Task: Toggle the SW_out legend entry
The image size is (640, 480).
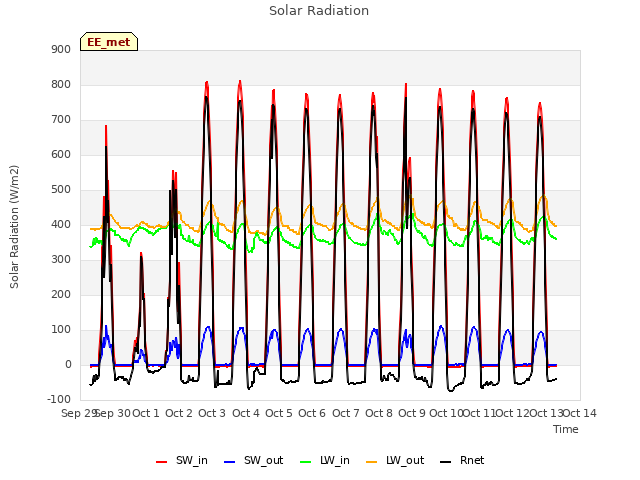Action: [x=253, y=460]
